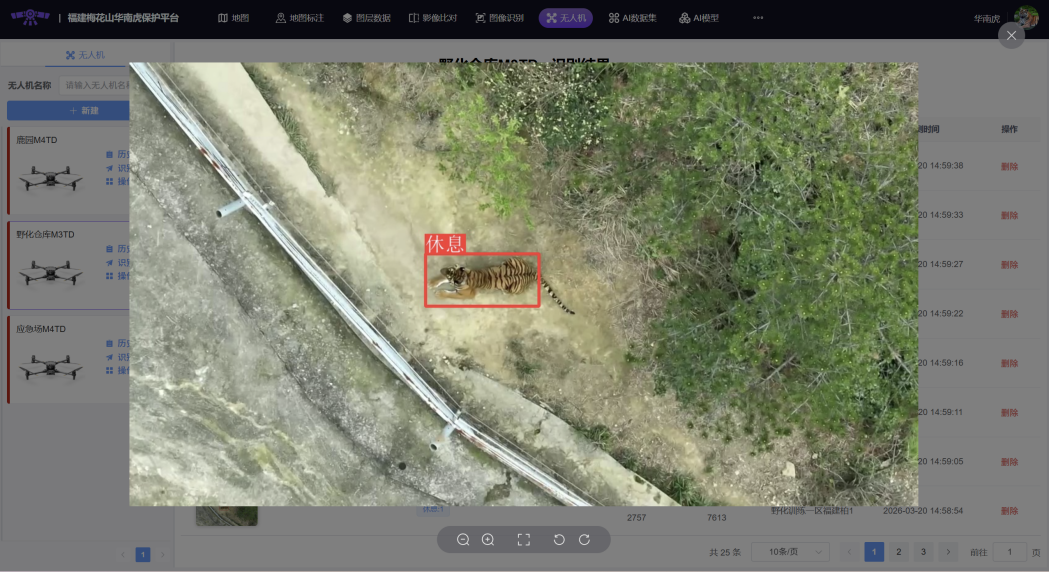Open the AI模型 menu item
The height and width of the screenshot is (572, 1049).
(699, 18)
